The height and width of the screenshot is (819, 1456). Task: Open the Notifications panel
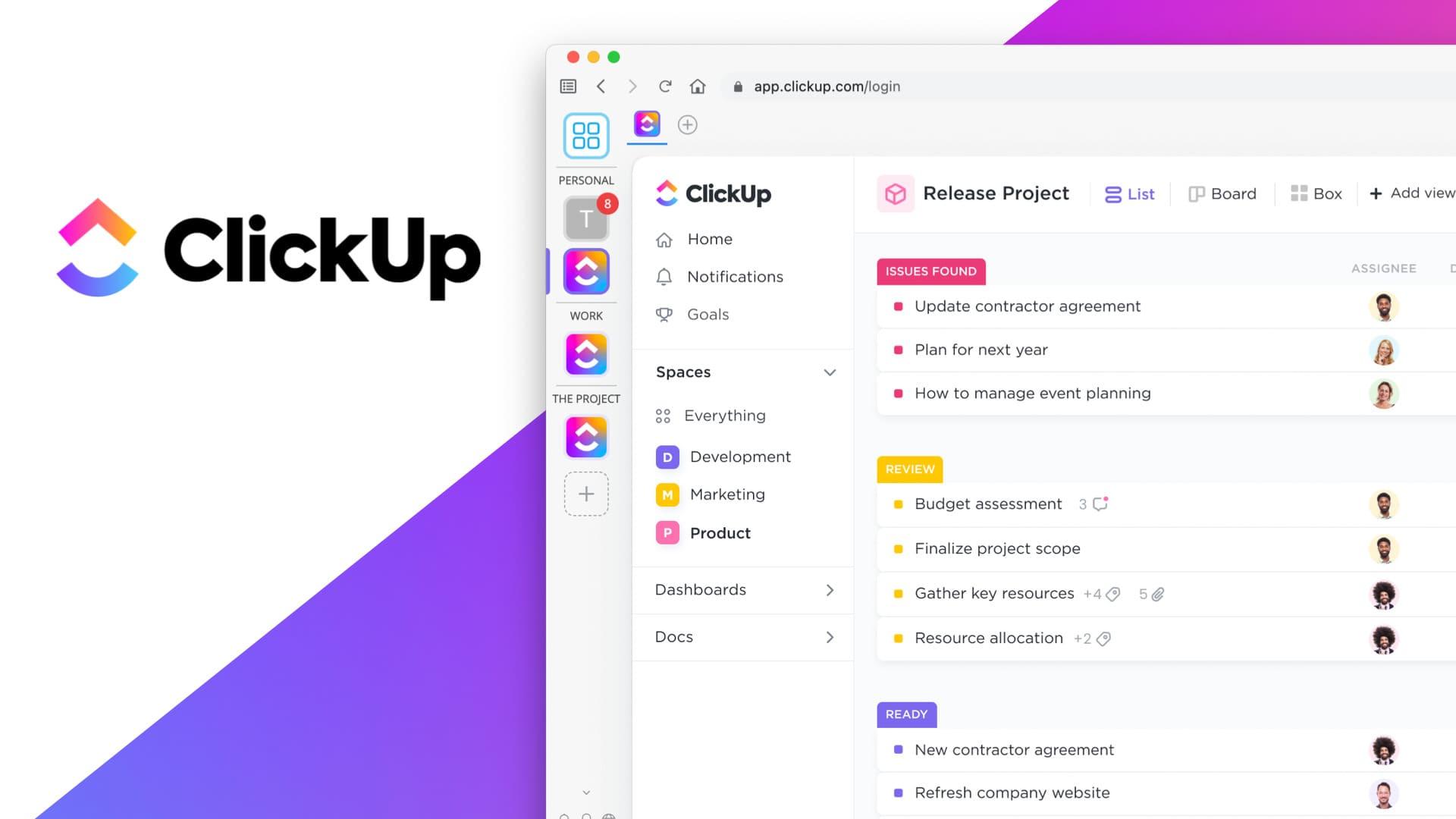pyautogui.click(x=735, y=276)
